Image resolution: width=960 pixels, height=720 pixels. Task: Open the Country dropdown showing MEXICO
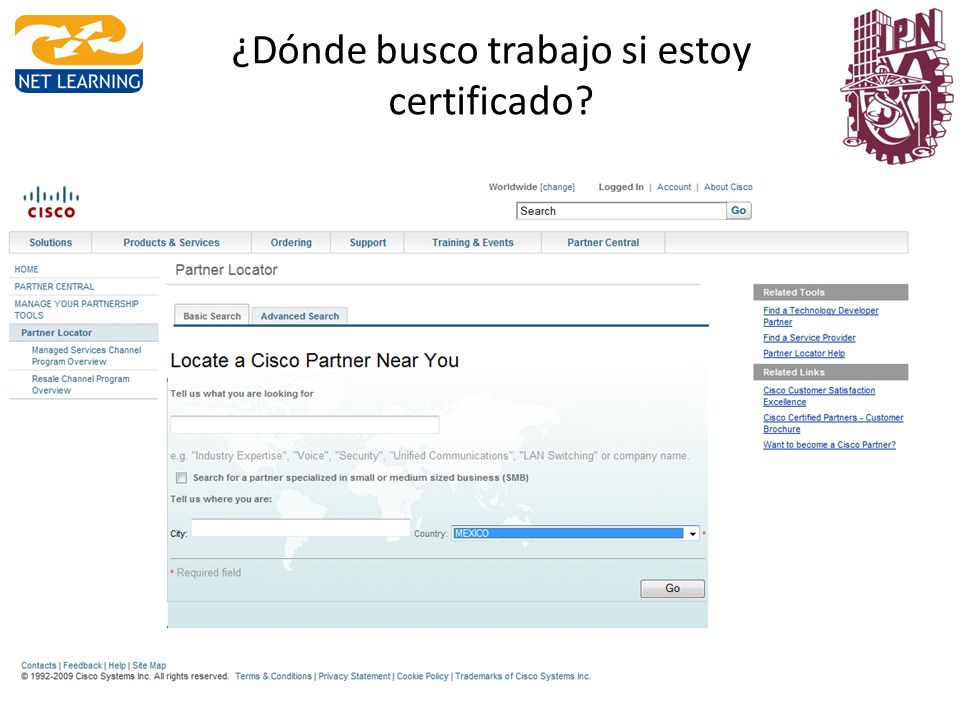(576, 533)
